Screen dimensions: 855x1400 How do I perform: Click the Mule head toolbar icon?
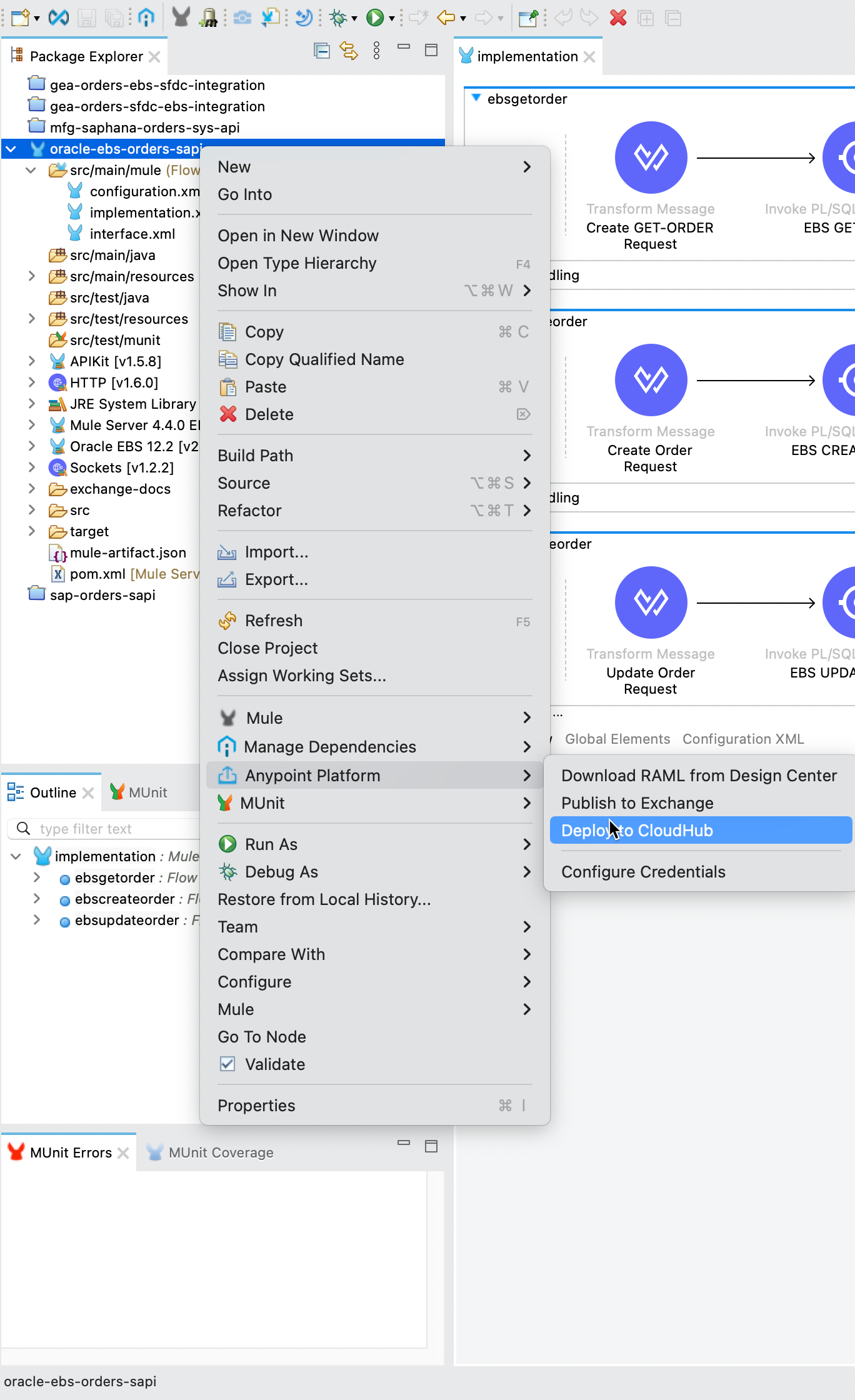click(x=181, y=17)
